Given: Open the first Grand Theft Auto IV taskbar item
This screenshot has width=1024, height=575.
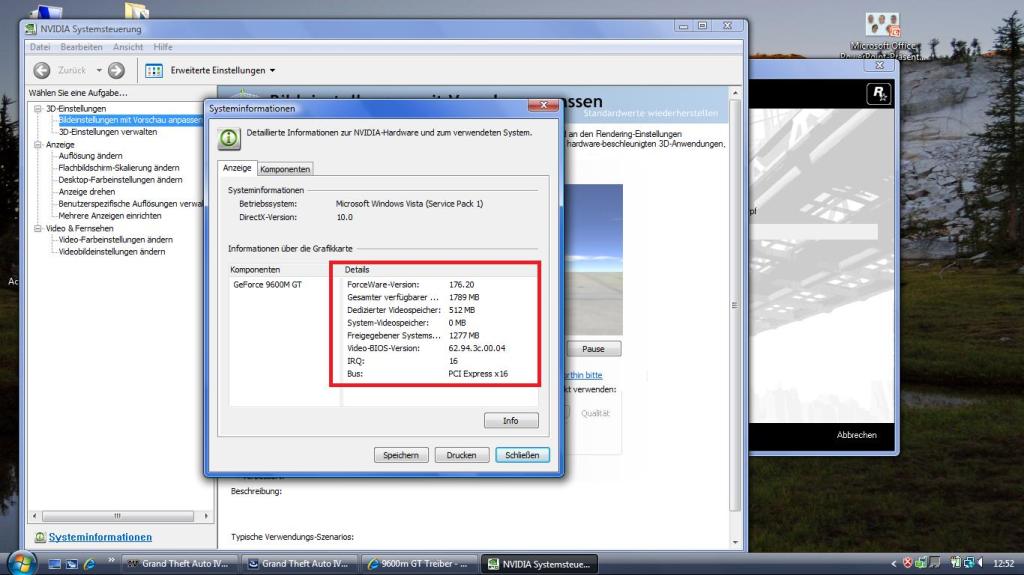Looking at the screenshot, I should point(179,563).
